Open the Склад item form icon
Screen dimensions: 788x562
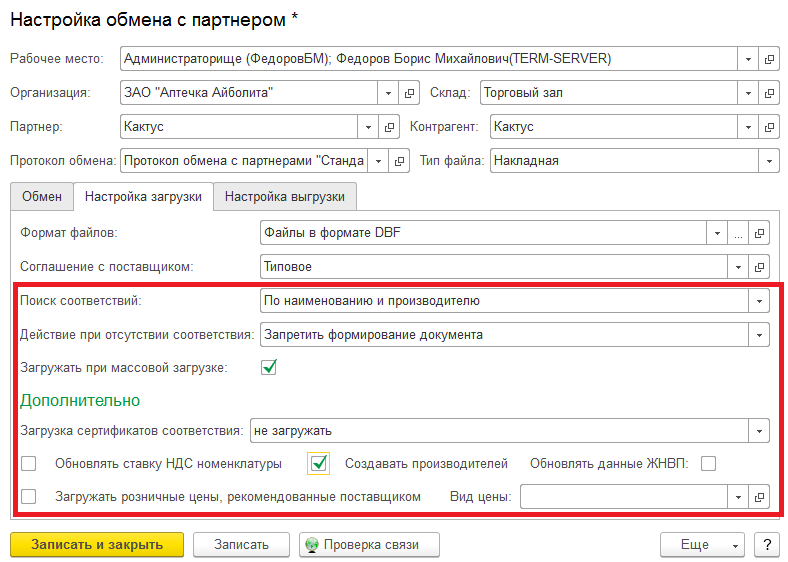pos(769,93)
